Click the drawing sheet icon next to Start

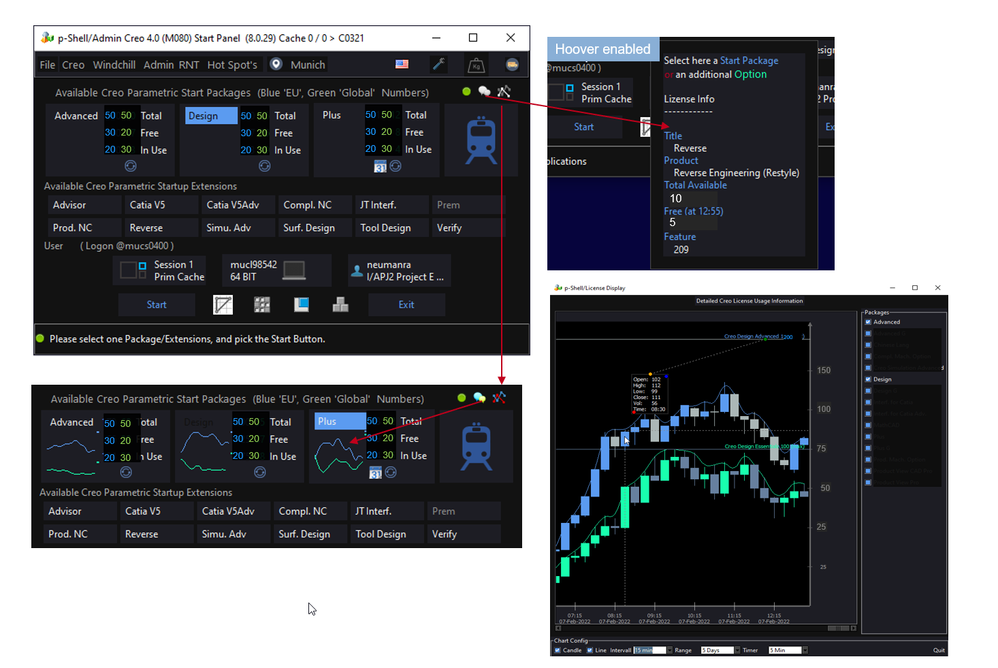click(223, 305)
